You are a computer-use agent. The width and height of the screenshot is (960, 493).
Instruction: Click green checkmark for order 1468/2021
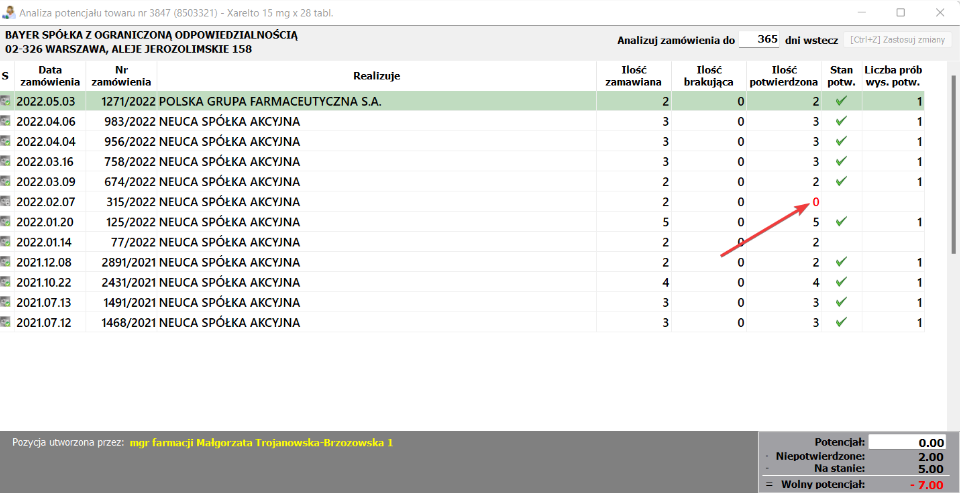point(841,322)
